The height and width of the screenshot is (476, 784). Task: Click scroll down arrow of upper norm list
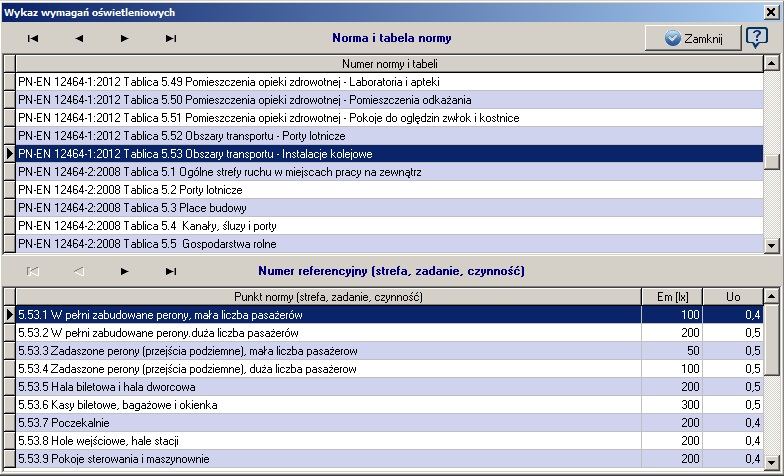pyautogui.click(x=772, y=245)
